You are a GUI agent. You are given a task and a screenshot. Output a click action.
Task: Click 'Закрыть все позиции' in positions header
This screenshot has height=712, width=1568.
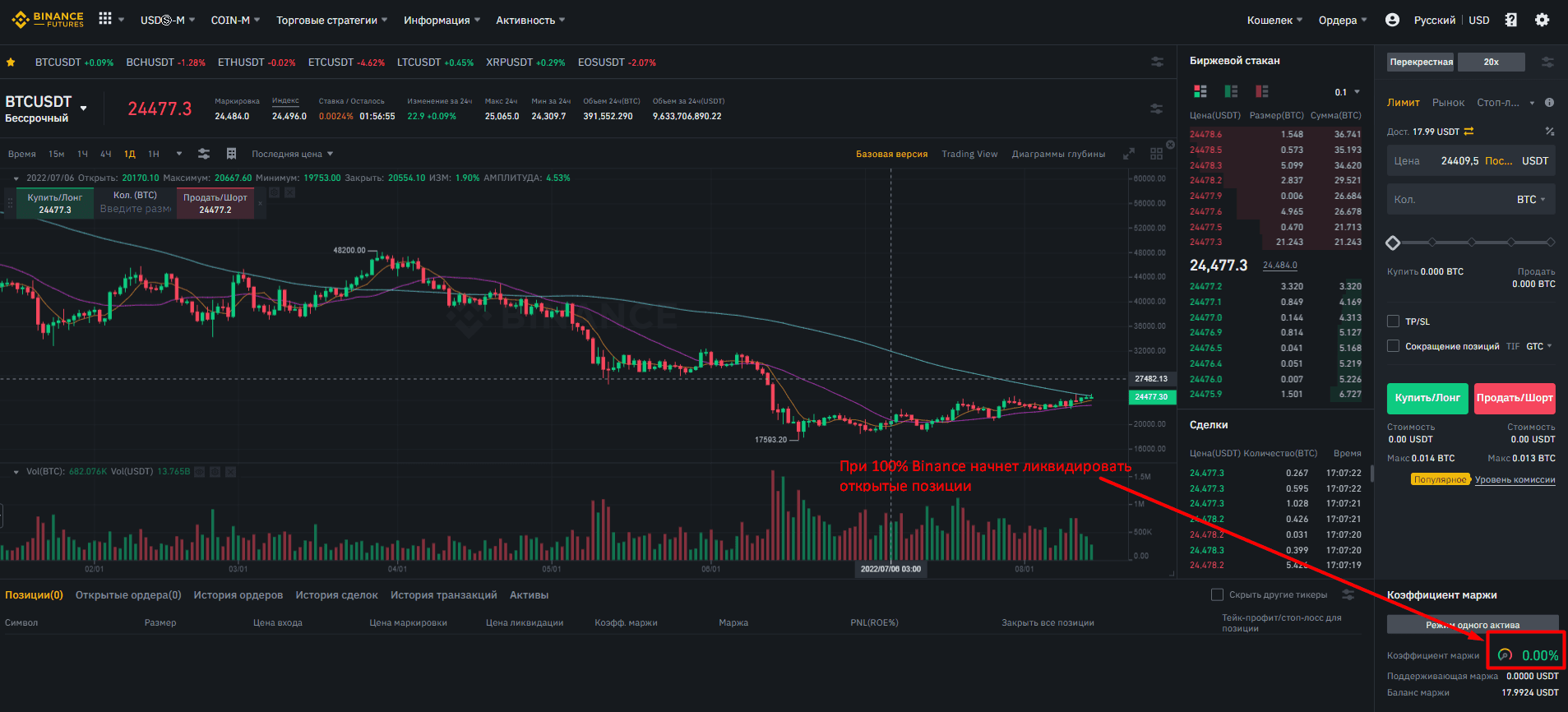[x=1048, y=622]
